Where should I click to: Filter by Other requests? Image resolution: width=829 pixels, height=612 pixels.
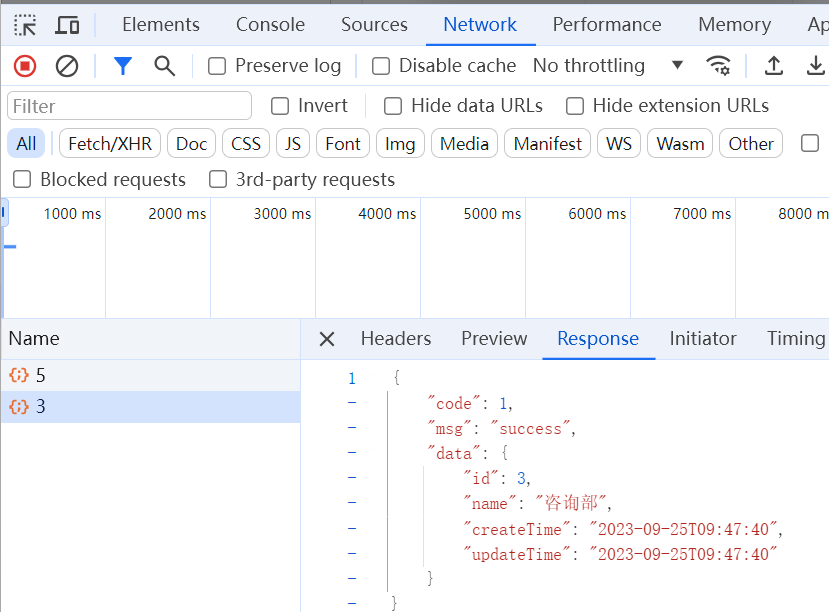tap(751, 144)
